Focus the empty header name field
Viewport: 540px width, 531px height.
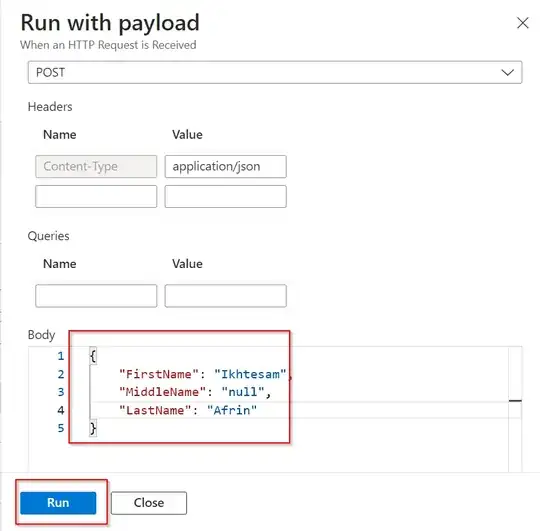click(x=96, y=196)
